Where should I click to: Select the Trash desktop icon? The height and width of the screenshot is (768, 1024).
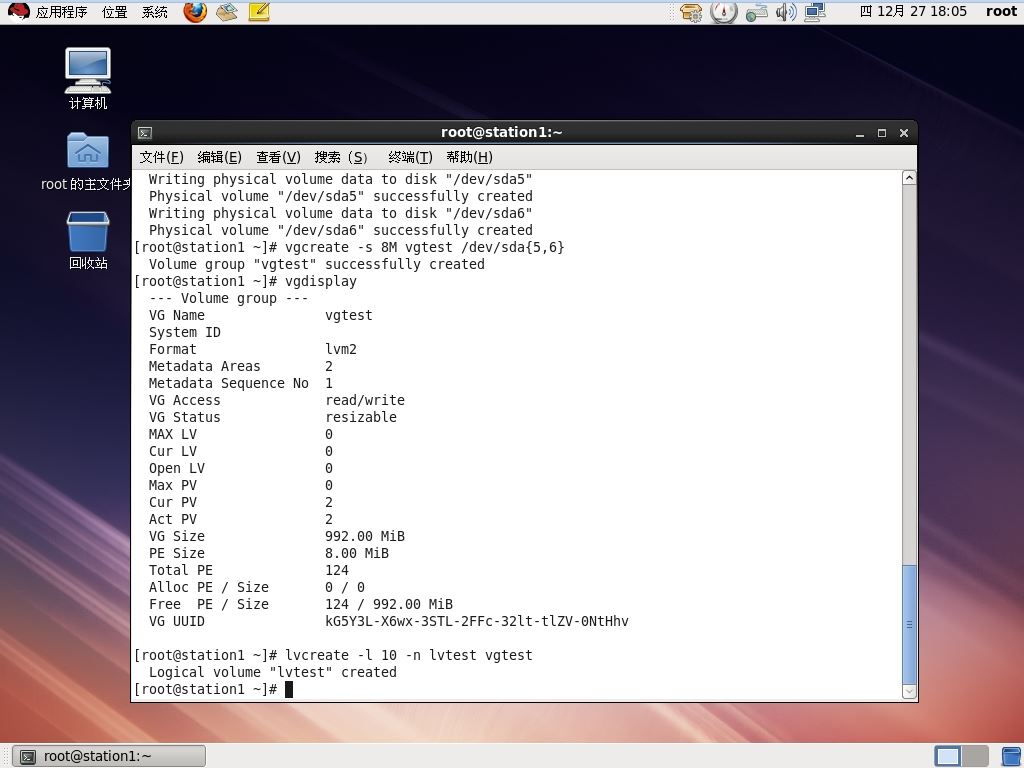point(88,240)
